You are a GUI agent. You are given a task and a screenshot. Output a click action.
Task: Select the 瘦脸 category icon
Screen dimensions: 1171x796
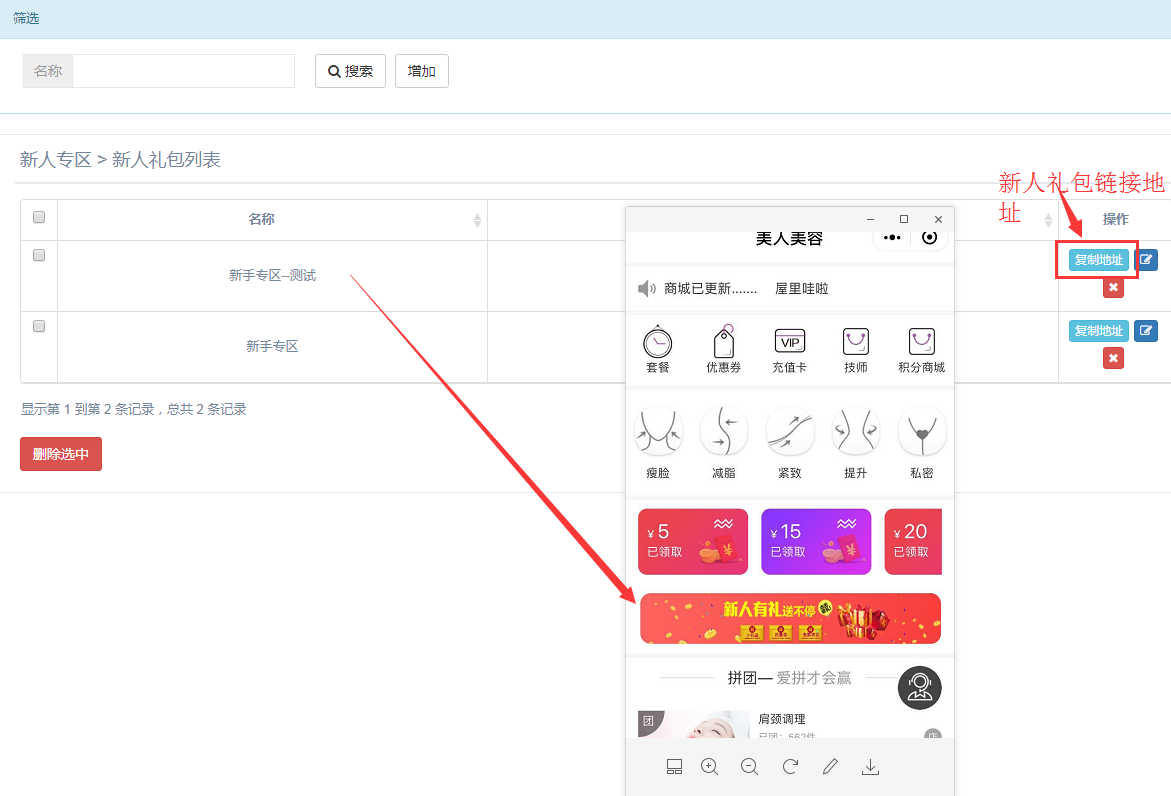[658, 432]
